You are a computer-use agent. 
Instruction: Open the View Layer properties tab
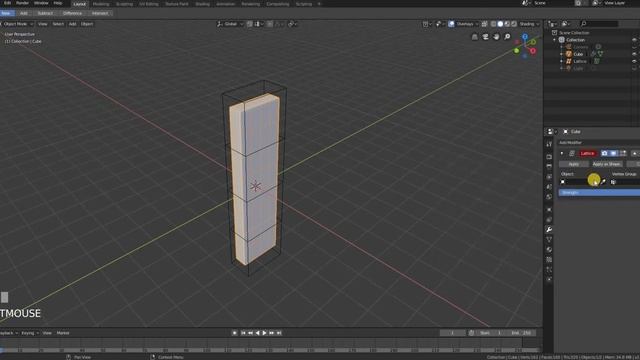coord(549,177)
